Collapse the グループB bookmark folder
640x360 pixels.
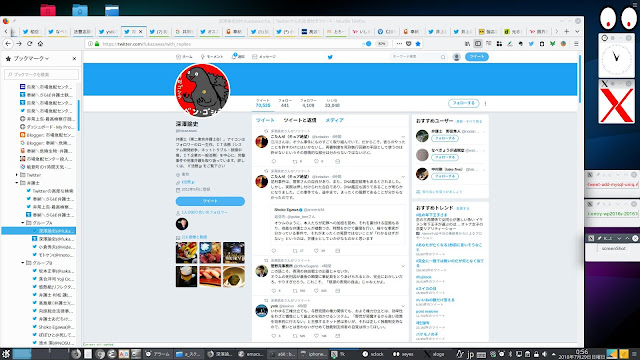click(23, 263)
